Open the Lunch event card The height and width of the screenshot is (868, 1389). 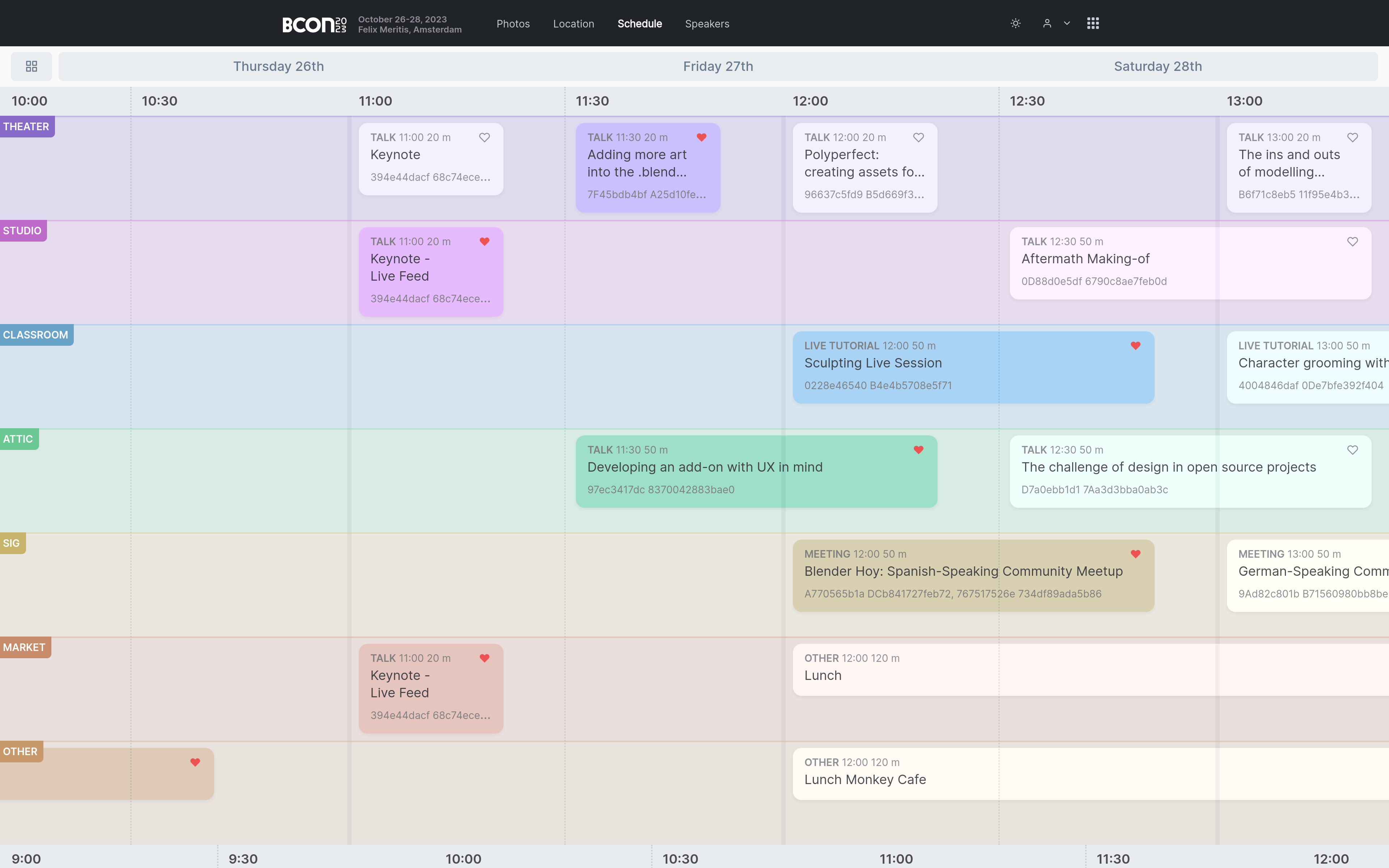tap(1091, 670)
